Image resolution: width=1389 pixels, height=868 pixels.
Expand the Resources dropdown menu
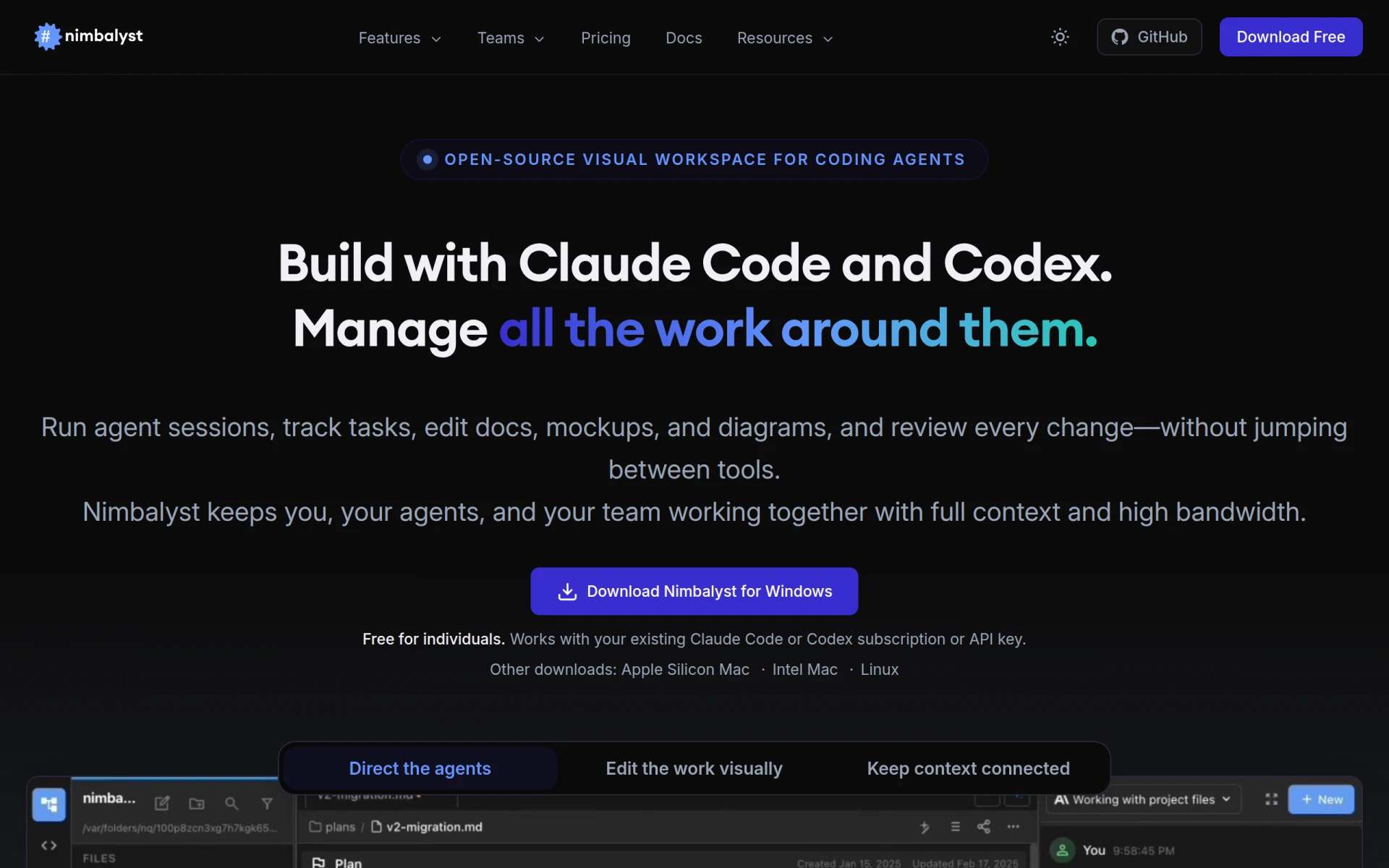pos(785,38)
